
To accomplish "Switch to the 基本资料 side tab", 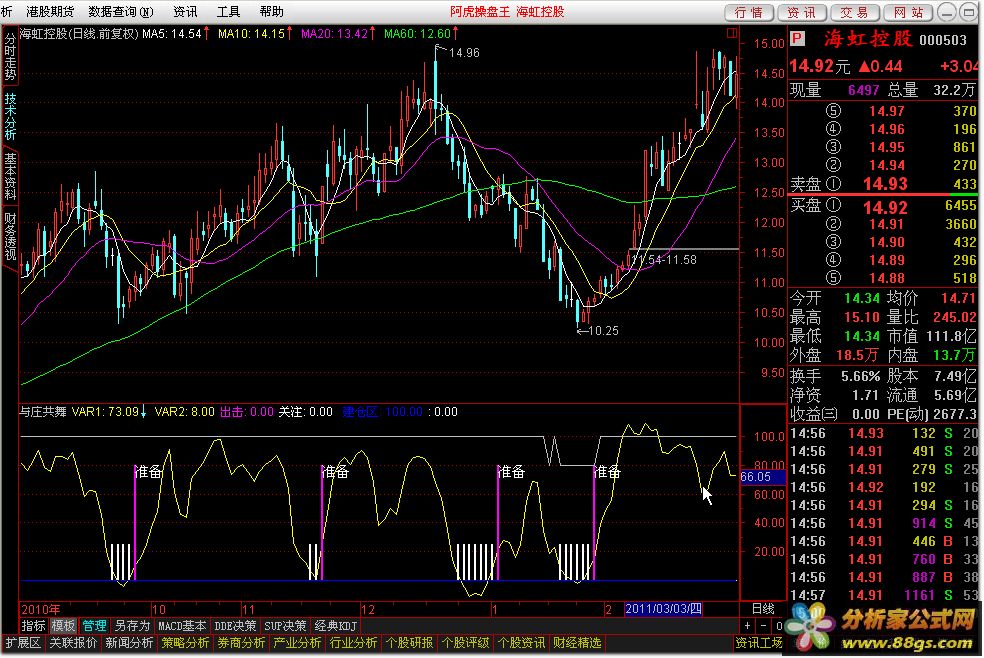I will coord(10,175).
